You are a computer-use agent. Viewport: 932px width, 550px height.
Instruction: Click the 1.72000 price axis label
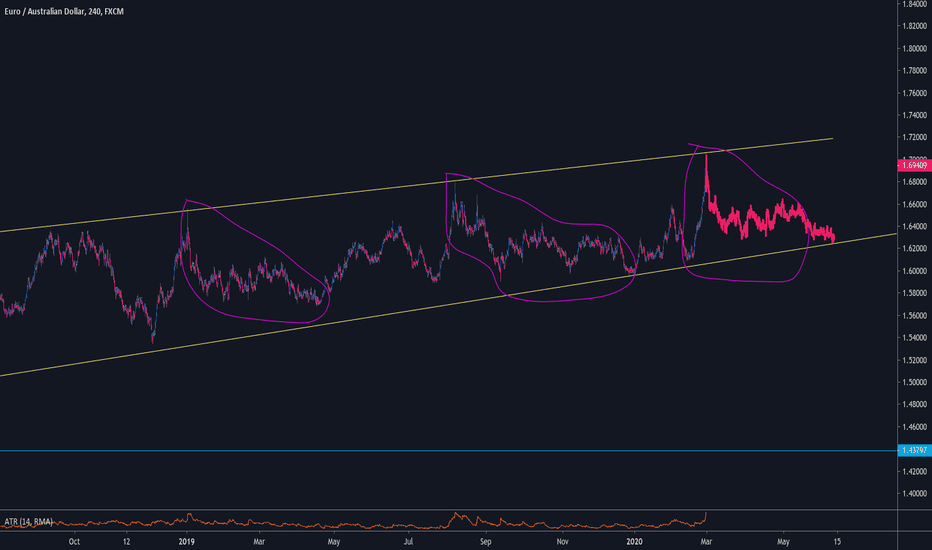coord(915,137)
